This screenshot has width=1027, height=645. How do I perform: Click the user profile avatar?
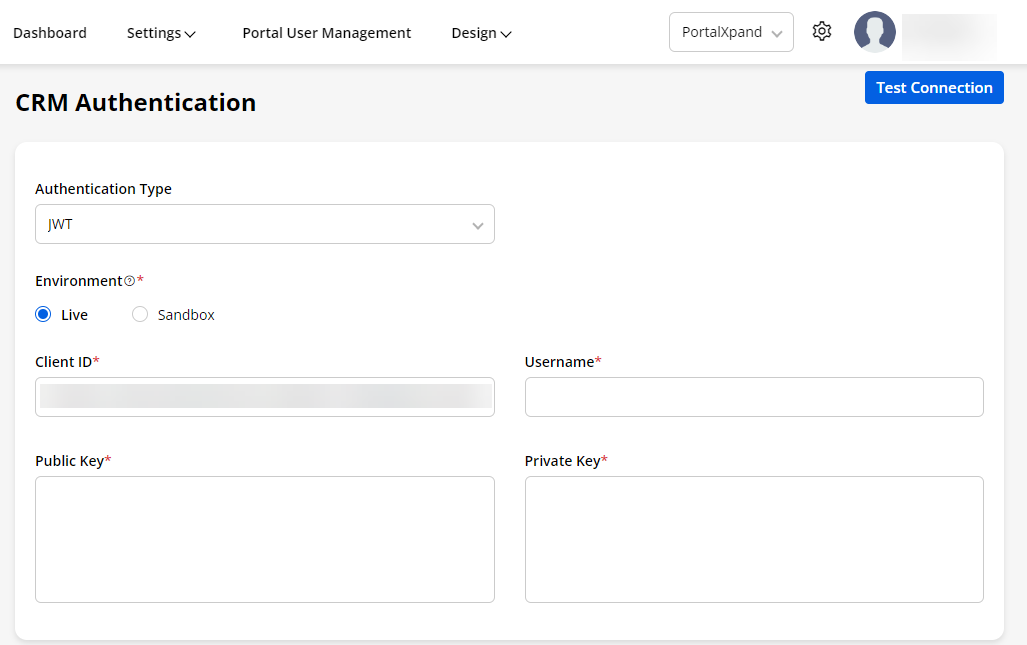(874, 32)
